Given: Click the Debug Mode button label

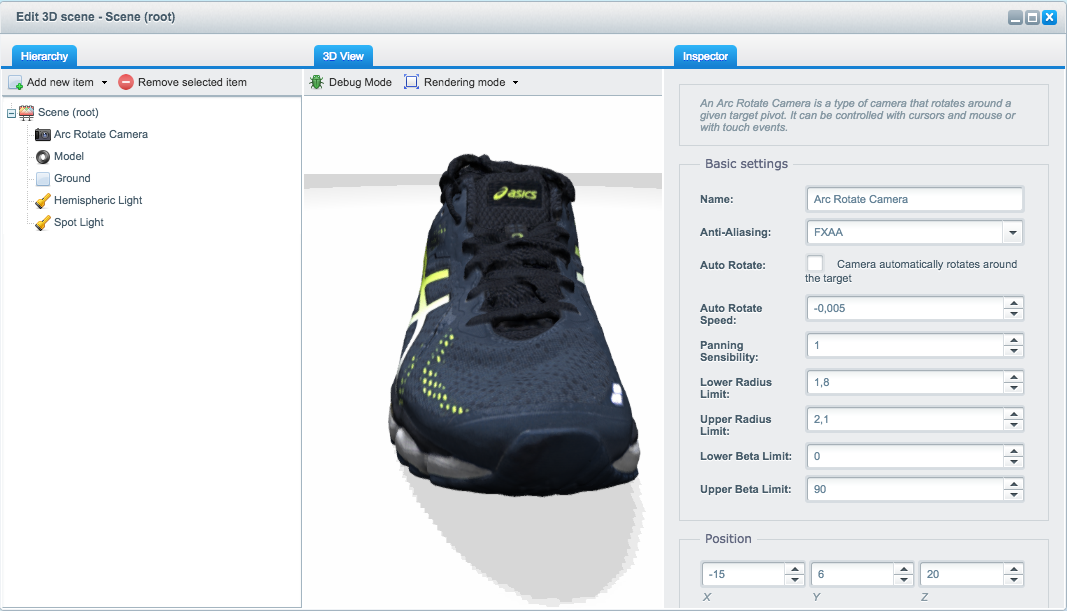Looking at the screenshot, I should click(360, 82).
